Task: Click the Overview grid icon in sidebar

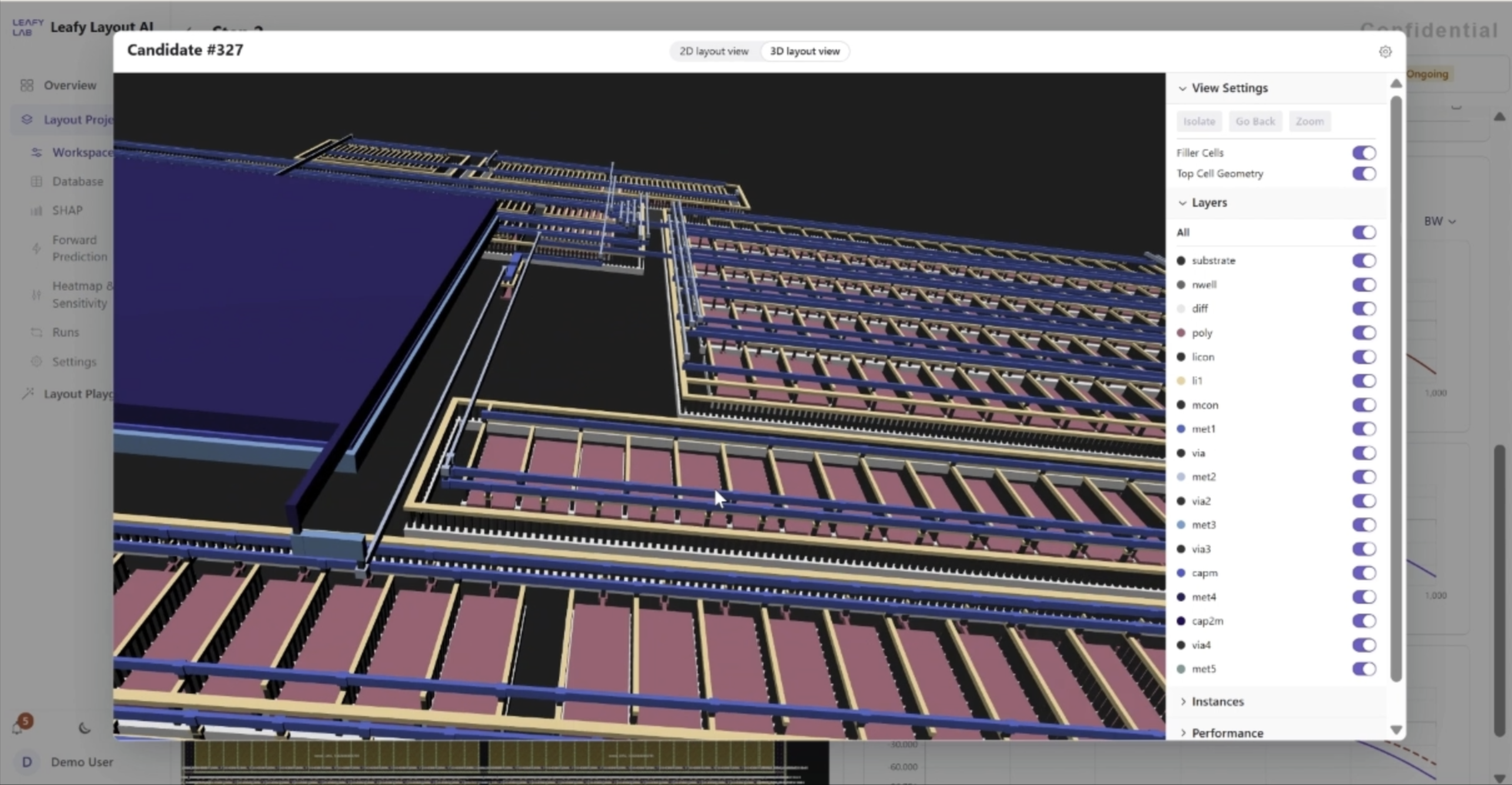Action: 26,85
